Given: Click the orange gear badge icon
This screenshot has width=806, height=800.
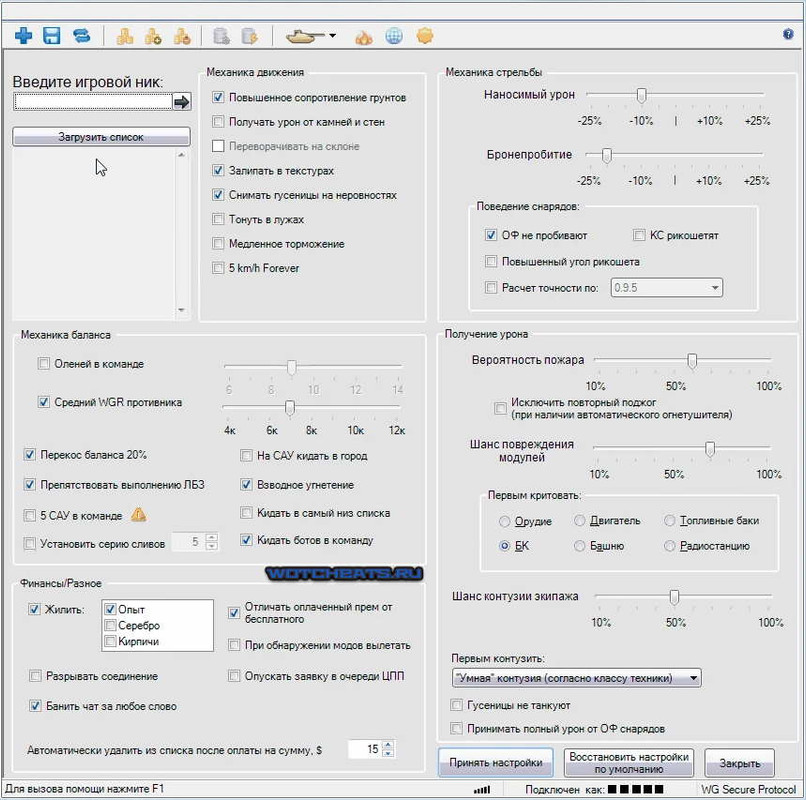Looking at the screenshot, I should [x=425, y=36].
